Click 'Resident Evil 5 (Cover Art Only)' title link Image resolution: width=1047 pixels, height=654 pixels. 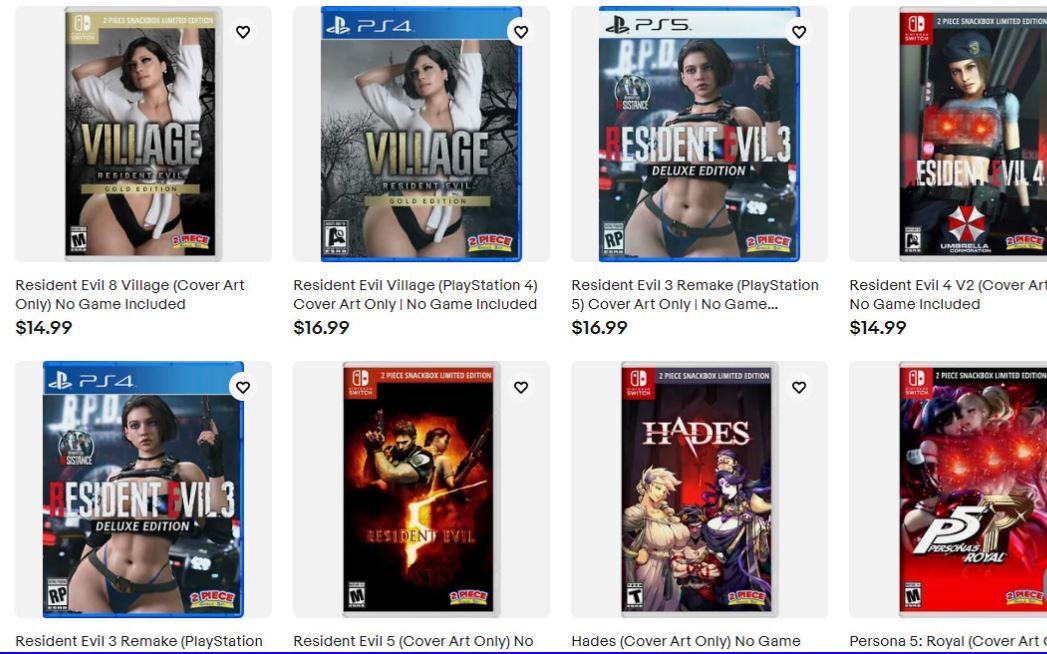(413, 641)
